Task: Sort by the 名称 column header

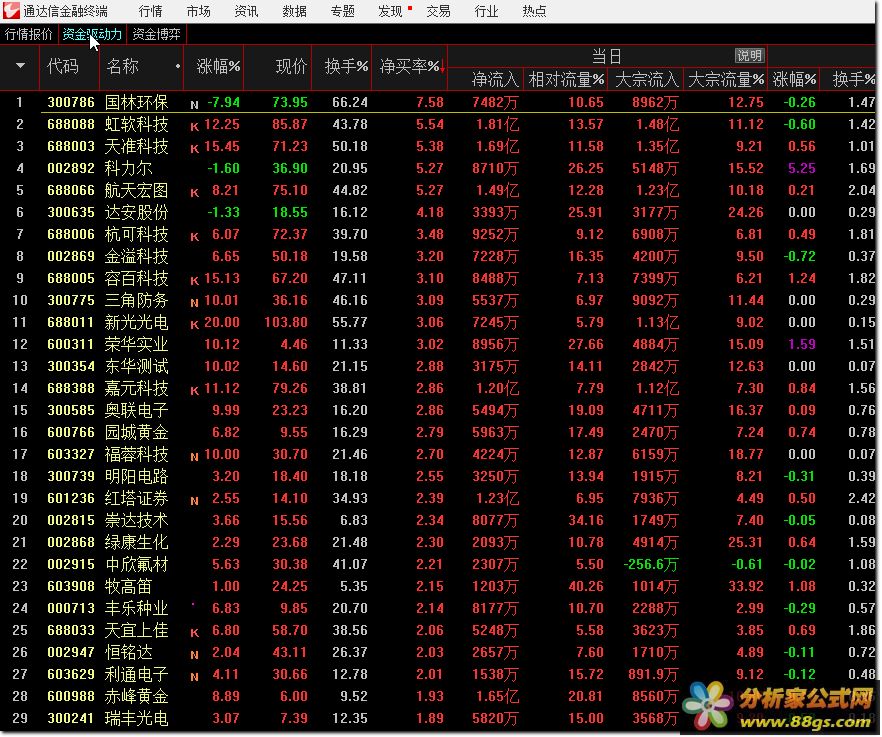Action: (122, 66)
